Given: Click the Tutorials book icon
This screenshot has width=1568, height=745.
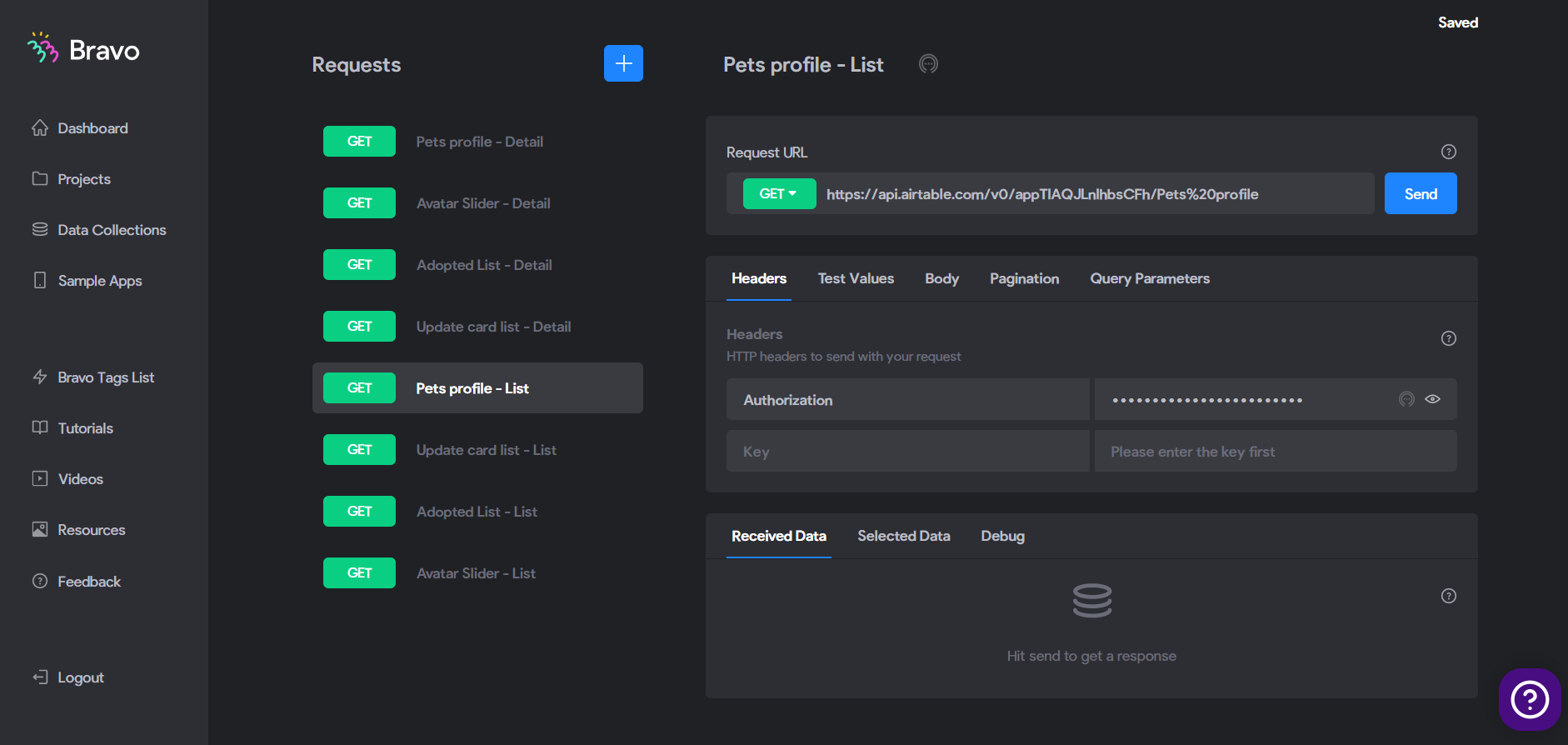Looking at the screenshot, I should click(x=40, y=427).
